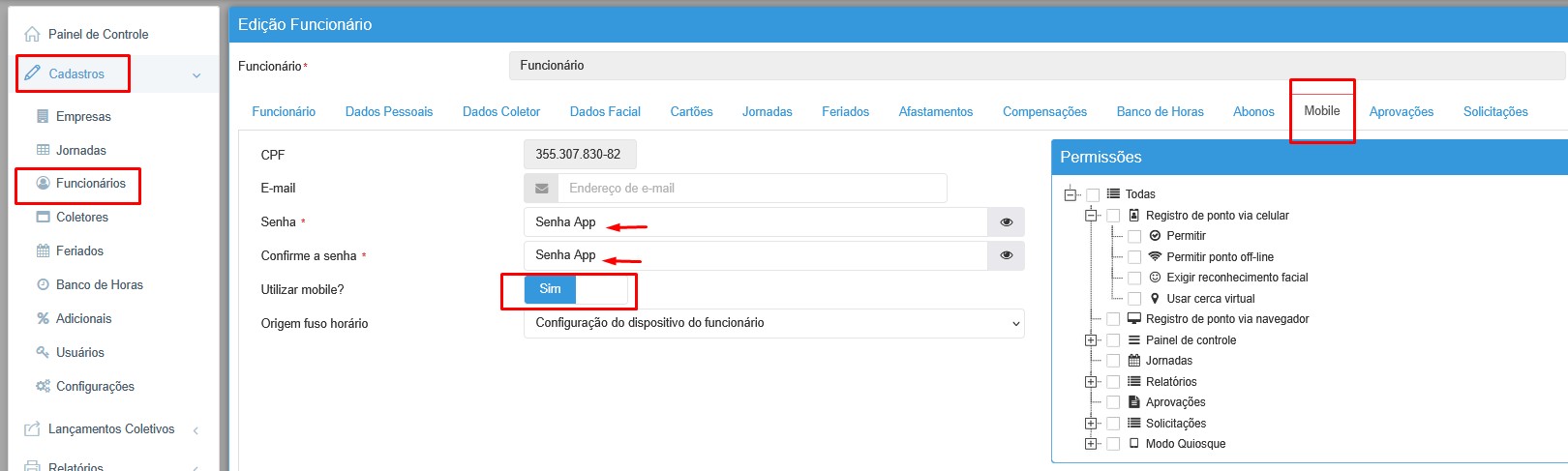Collapse the Cadastros menu chevron

196,74
